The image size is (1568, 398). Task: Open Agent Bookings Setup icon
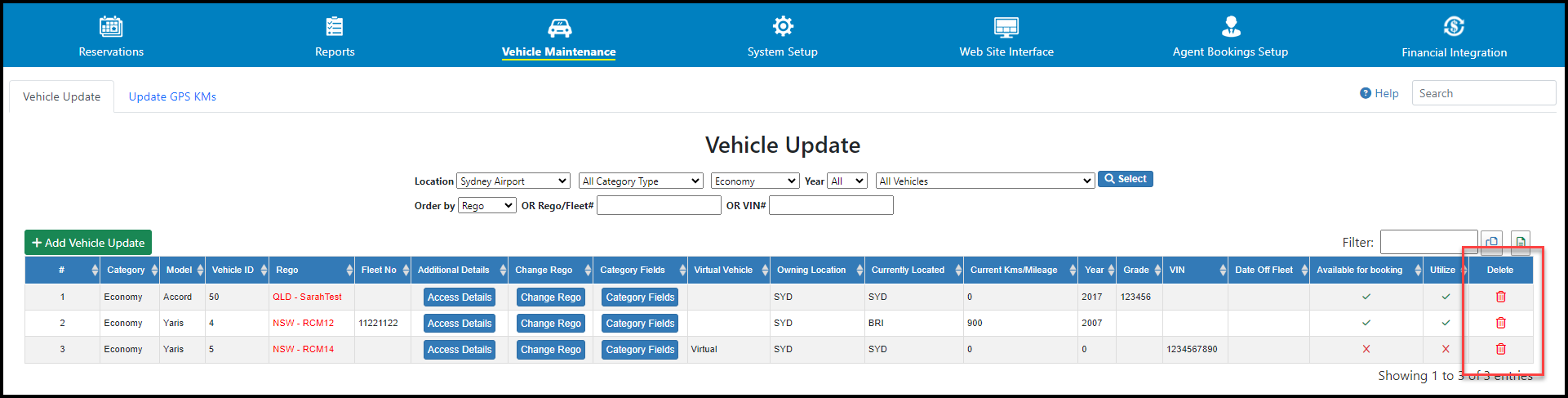(1231, 27)
